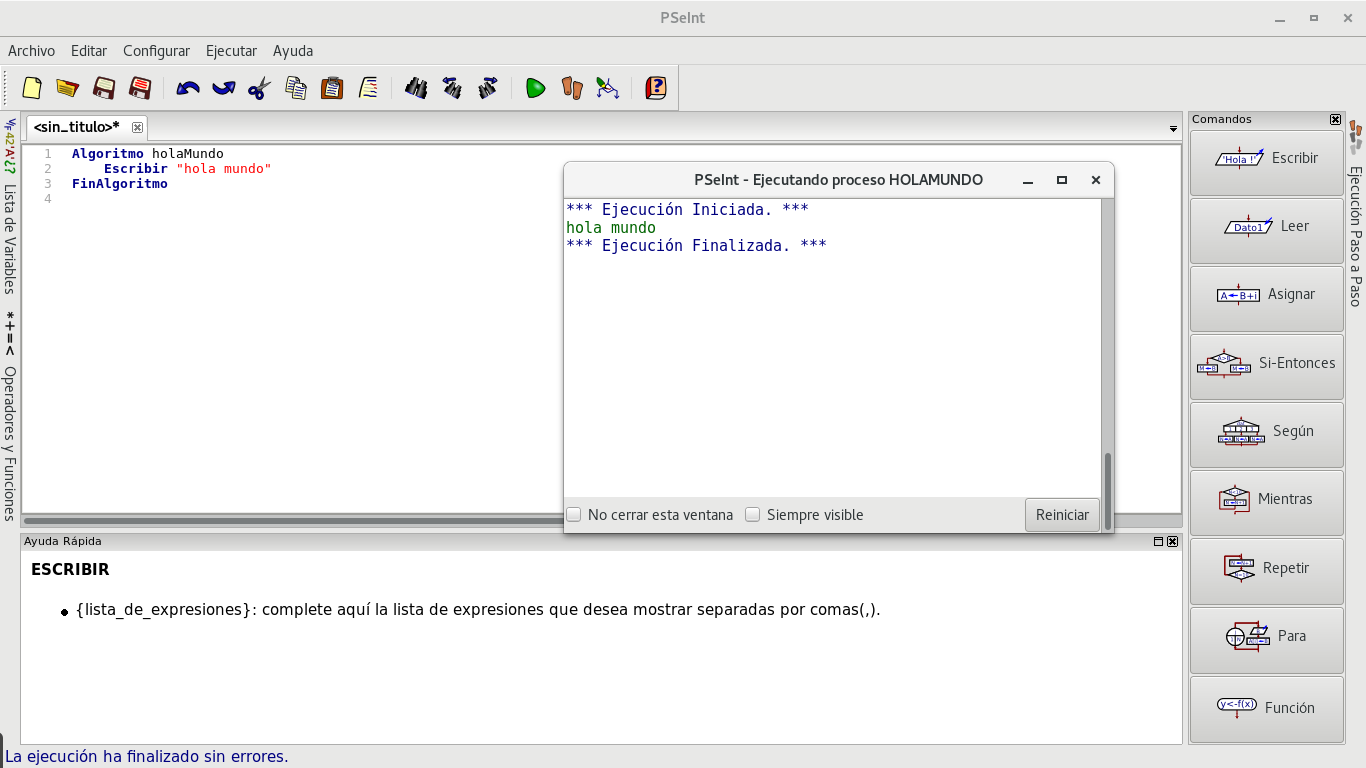Insert the Leer command
Viewport: 1366px width, 768px height.
point(1266,231)
